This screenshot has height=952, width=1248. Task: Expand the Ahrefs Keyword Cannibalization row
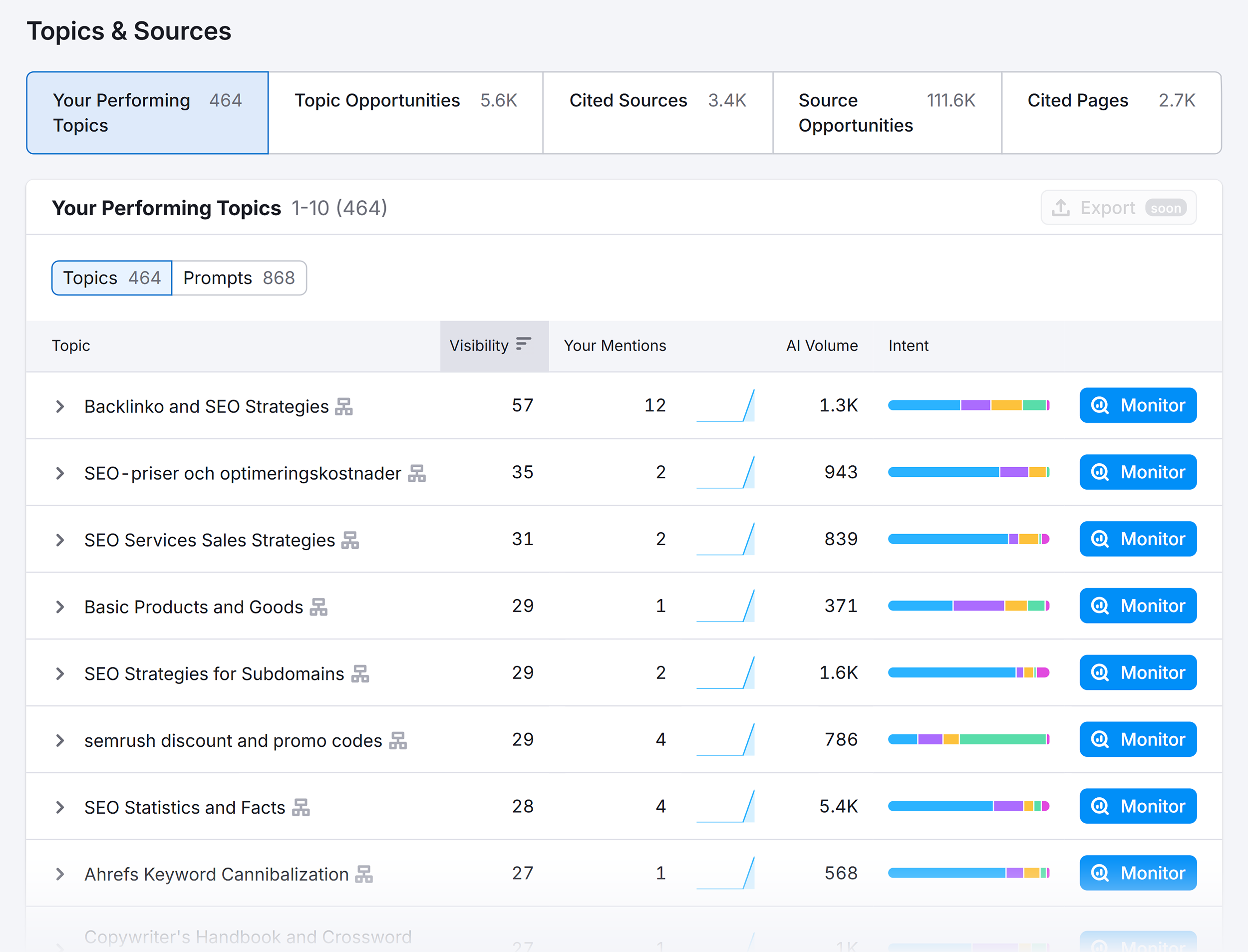(60, 873)
